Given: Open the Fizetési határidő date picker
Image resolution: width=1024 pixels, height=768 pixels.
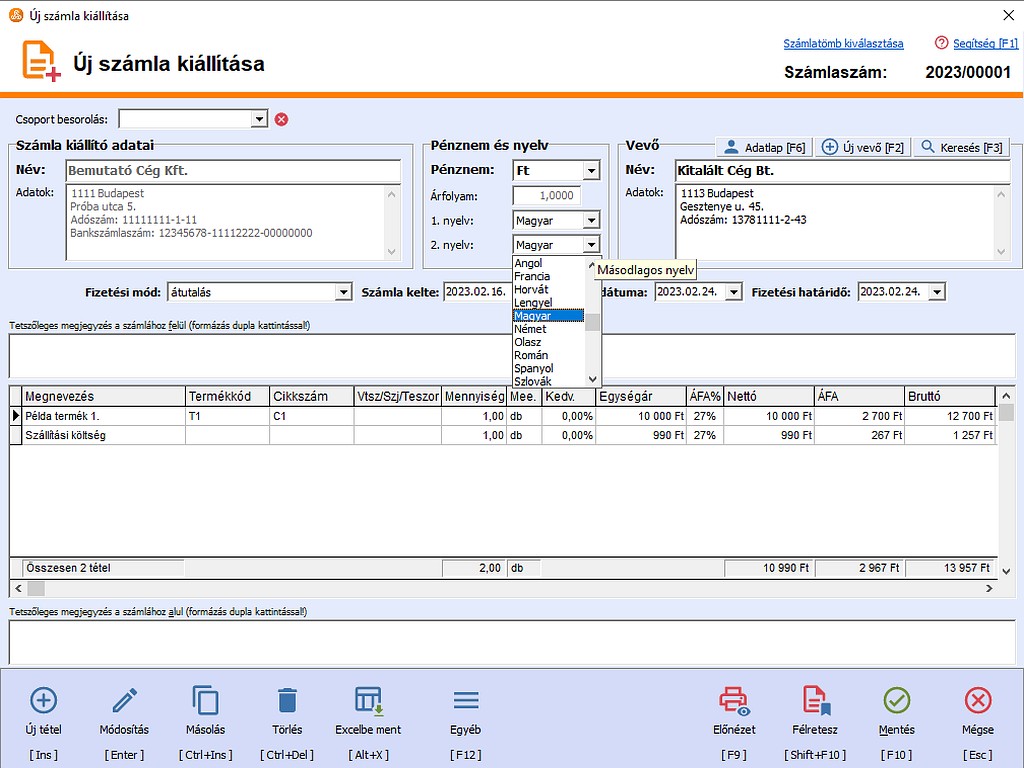Looking at the screenshot, I should coord(936,292).
